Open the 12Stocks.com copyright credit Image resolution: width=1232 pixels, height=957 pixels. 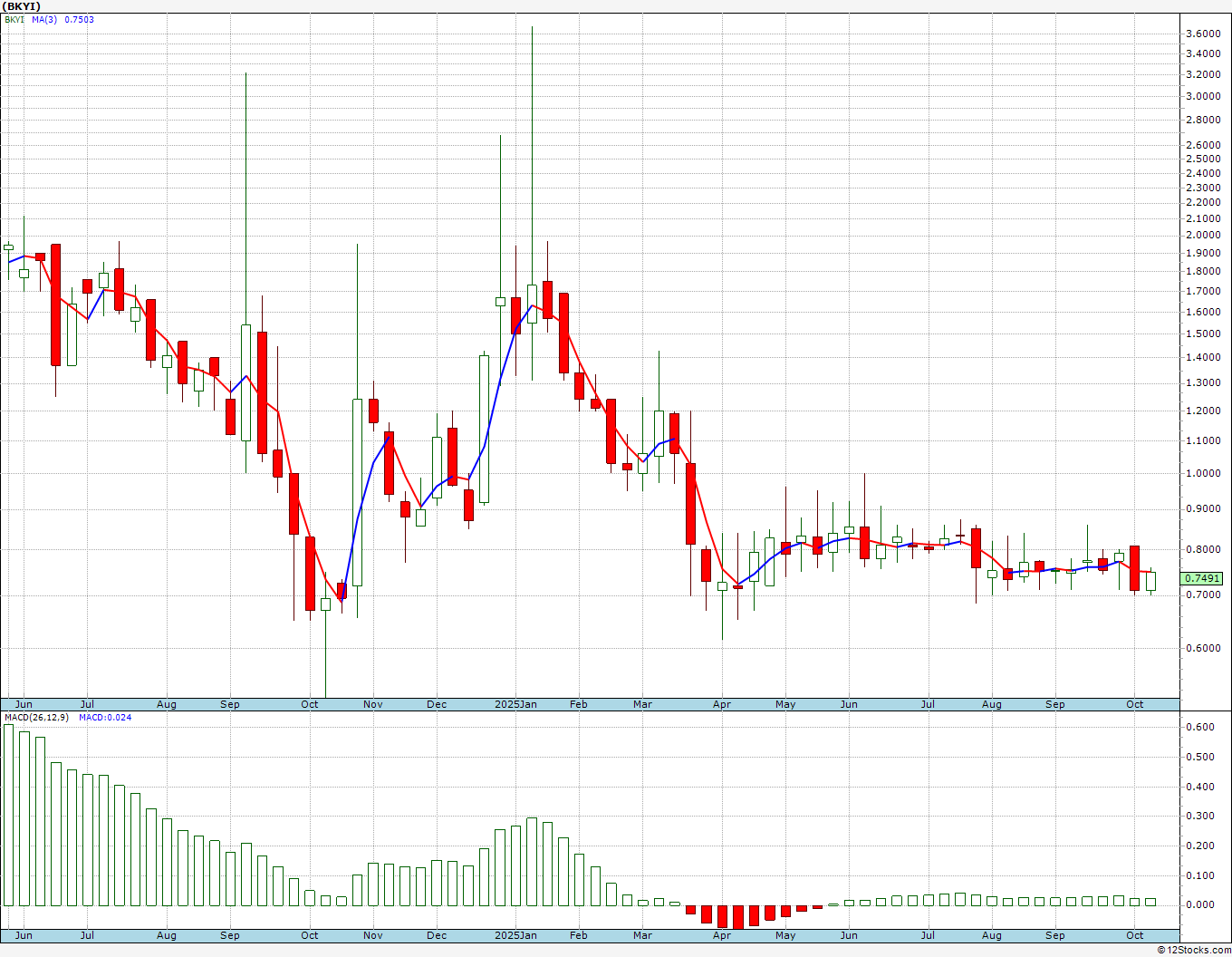[x=1193, y=950]
